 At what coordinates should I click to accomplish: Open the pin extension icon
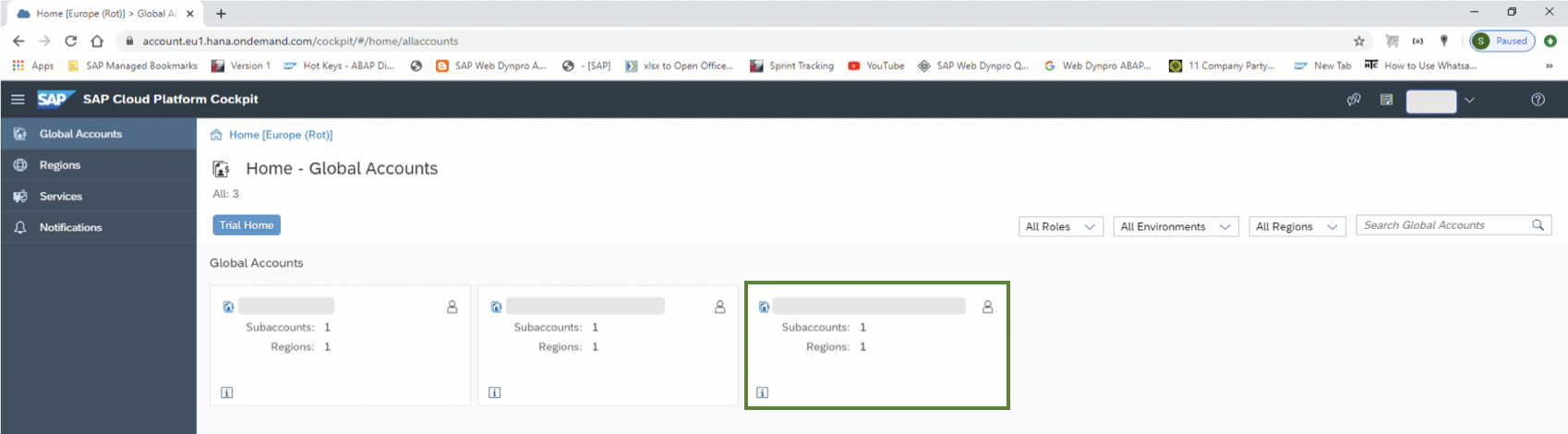pyautogui.click(x=1444, y=41)
